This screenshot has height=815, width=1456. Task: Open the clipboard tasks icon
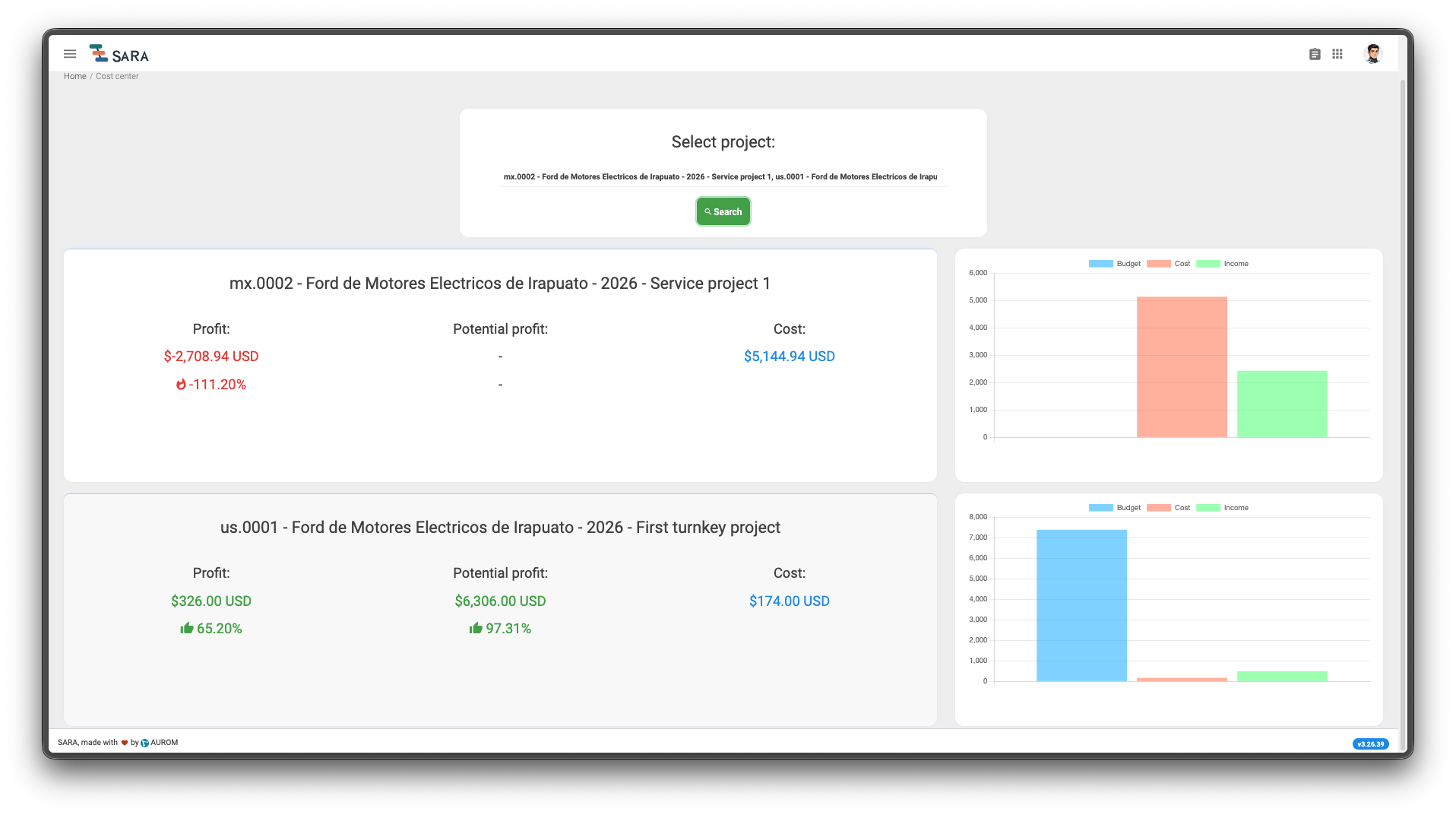1315,54
